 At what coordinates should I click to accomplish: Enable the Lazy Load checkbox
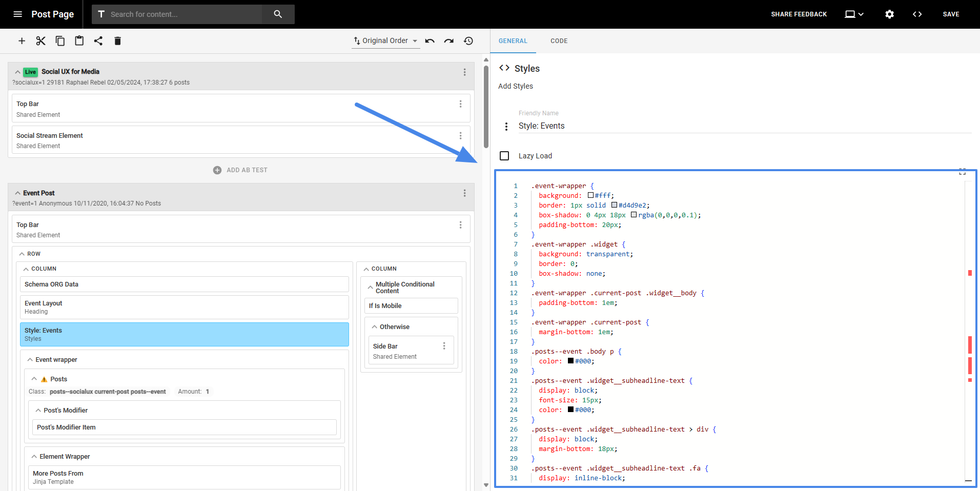click(504, 156)
